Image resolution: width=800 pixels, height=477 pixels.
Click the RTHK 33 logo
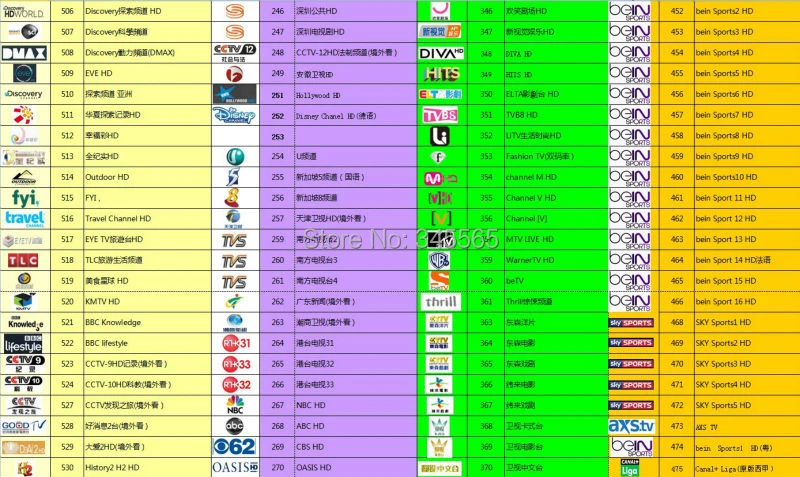(236, 364)
